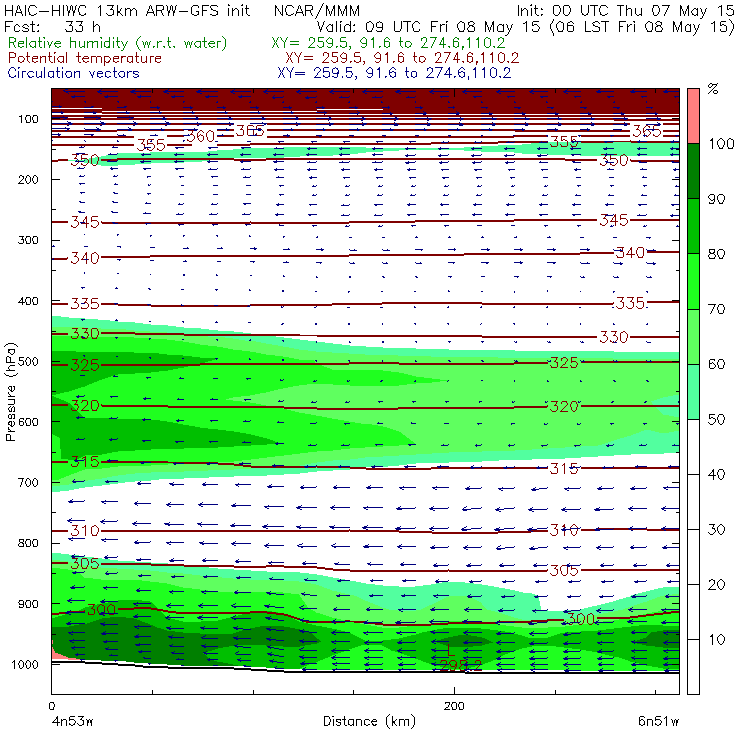Click the 'HAIC-HIWC 13km ARW-GFS init' title
This screenshot has width=740, height=740.
(126, 10)
